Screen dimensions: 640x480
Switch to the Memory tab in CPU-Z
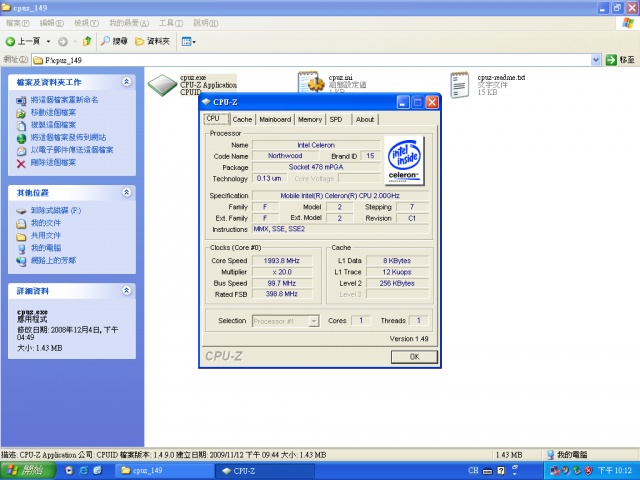(x=310, y=120)
